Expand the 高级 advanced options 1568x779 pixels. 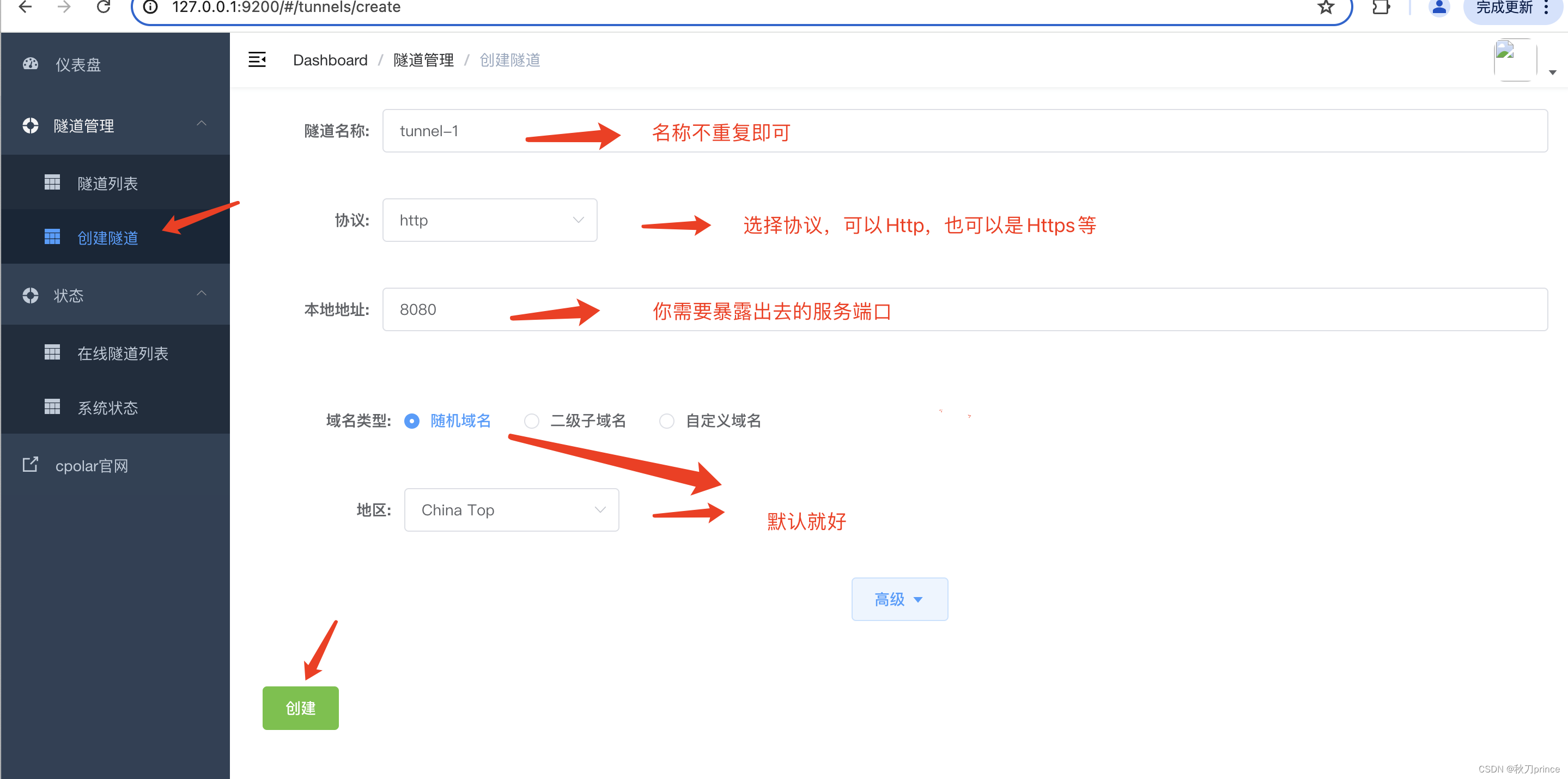point(900,599)
